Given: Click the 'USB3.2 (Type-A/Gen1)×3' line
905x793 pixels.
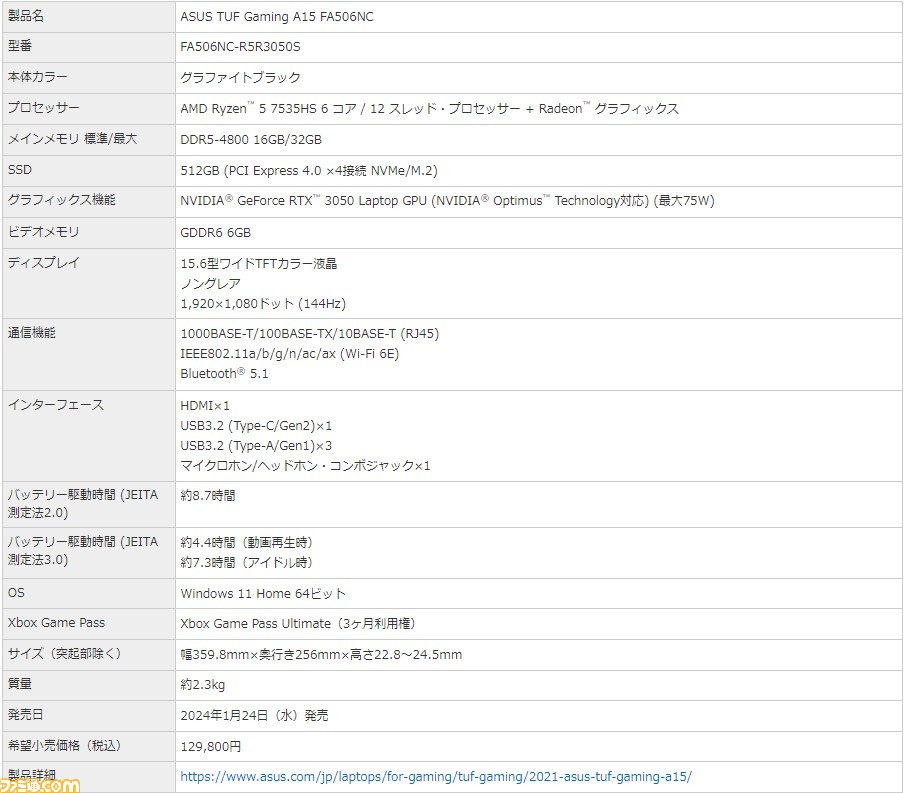Looking at the screenshot, I should click(256, 446).
